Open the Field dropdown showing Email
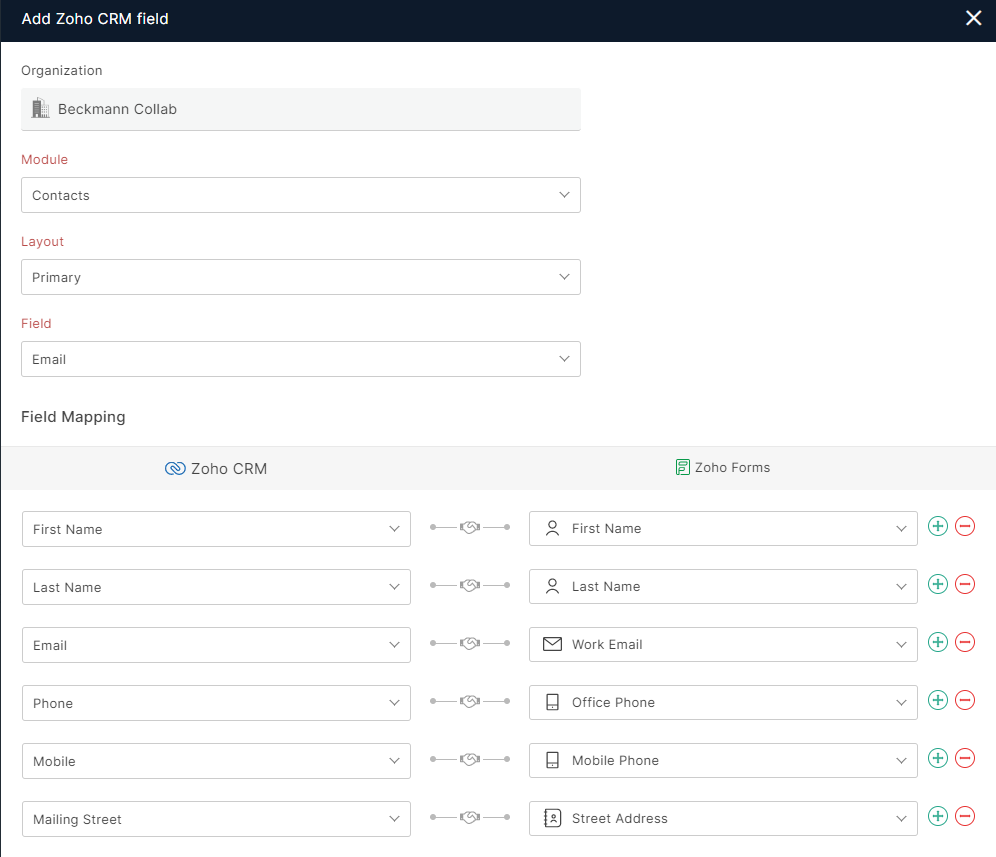The width and height of the screenshot is (996, 857). pos(300,359)
